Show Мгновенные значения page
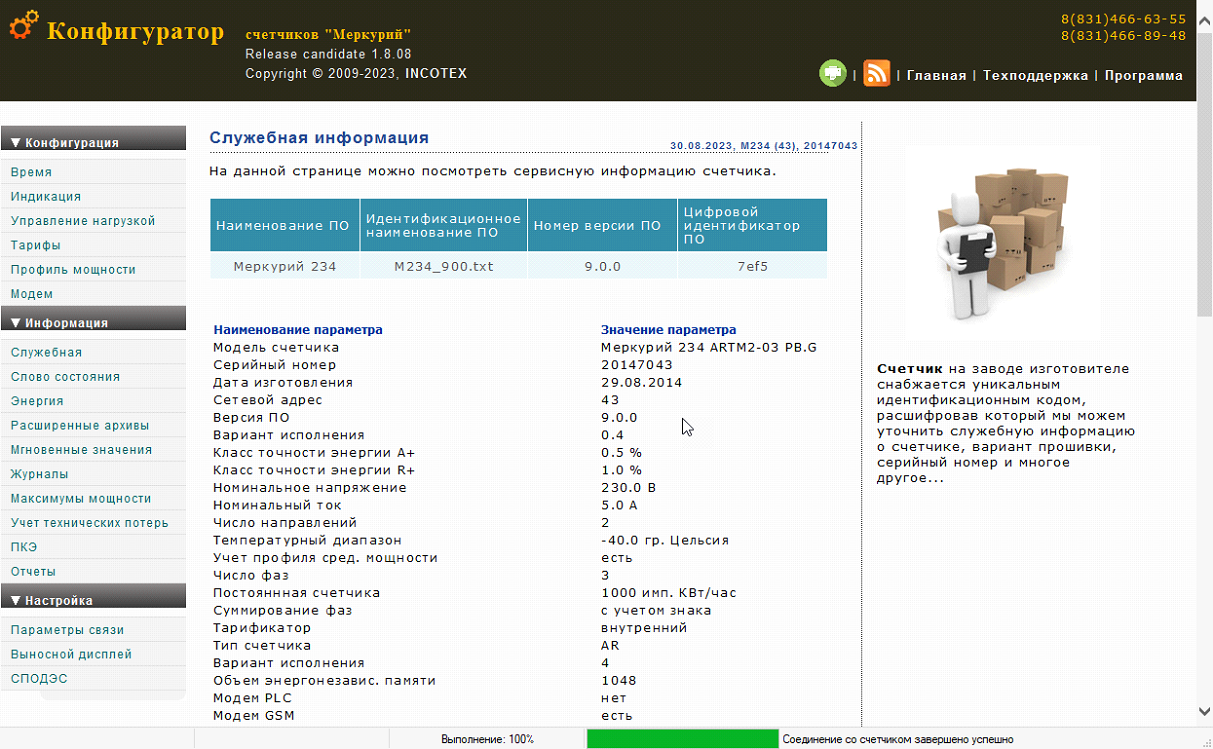Viewport: 1213px width, 749px height. click(81, 450)
